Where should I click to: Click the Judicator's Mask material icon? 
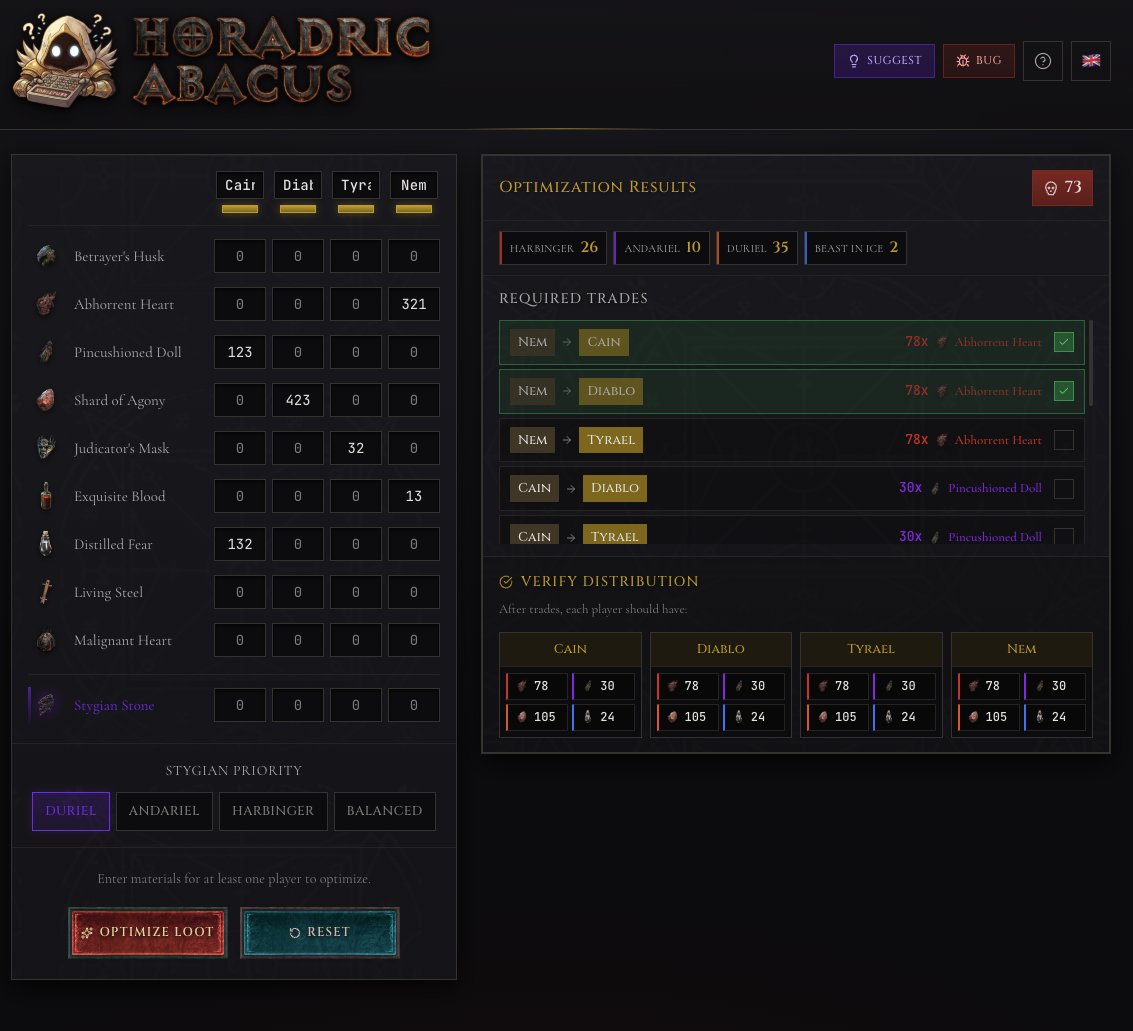[x=46, y=448]
